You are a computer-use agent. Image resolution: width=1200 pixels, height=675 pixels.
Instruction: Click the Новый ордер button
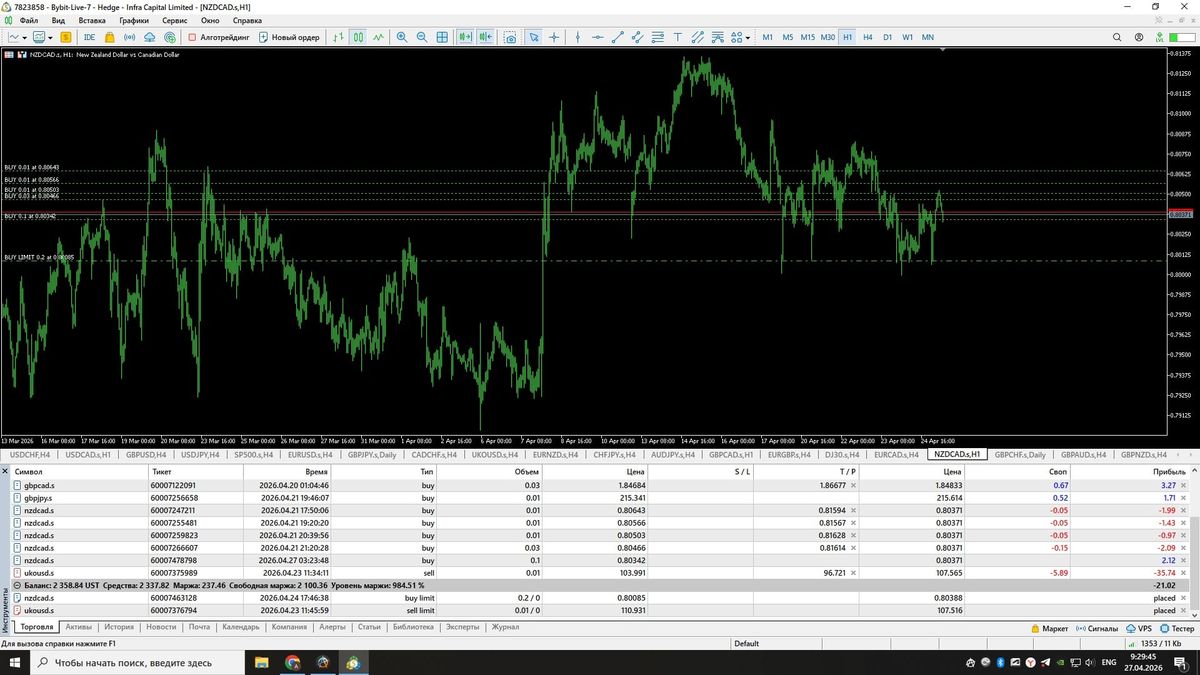289,37
